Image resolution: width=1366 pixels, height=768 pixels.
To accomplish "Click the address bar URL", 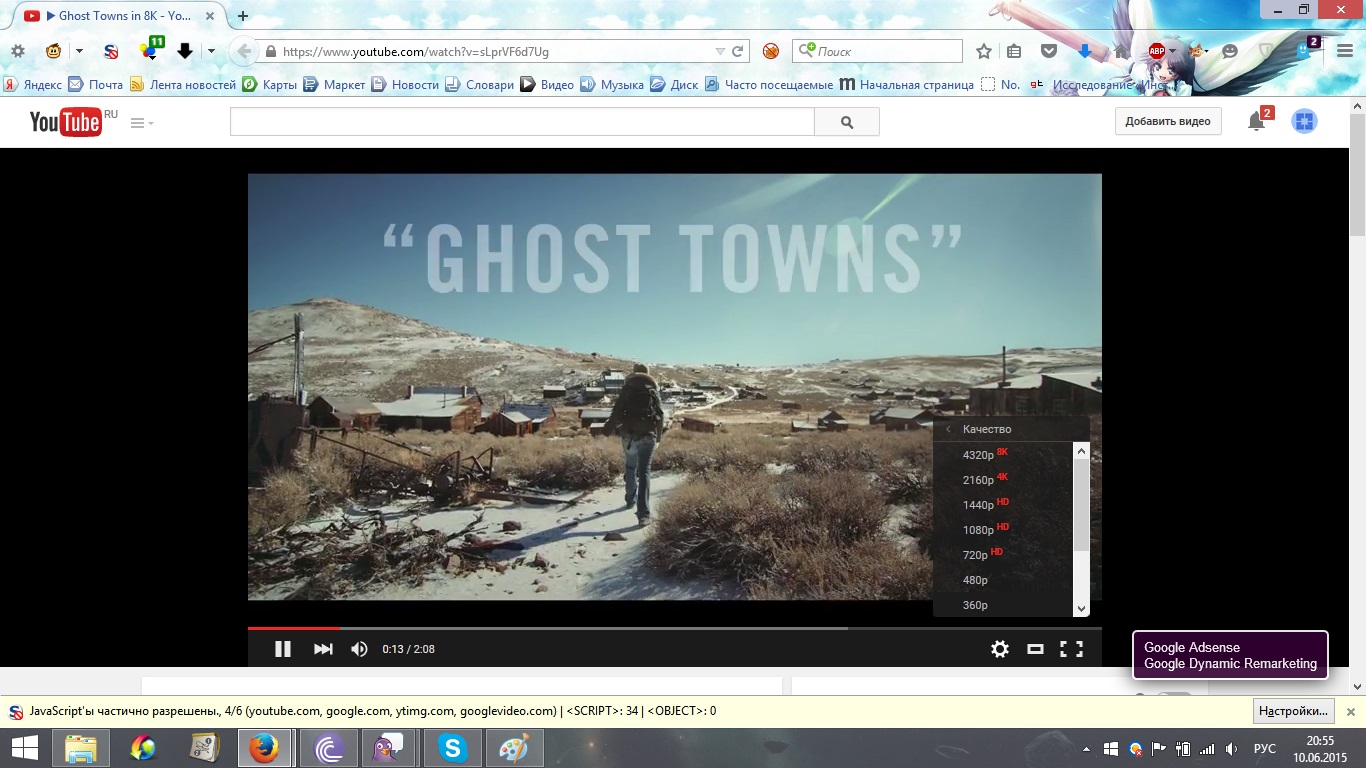I will tap(416, 52).
